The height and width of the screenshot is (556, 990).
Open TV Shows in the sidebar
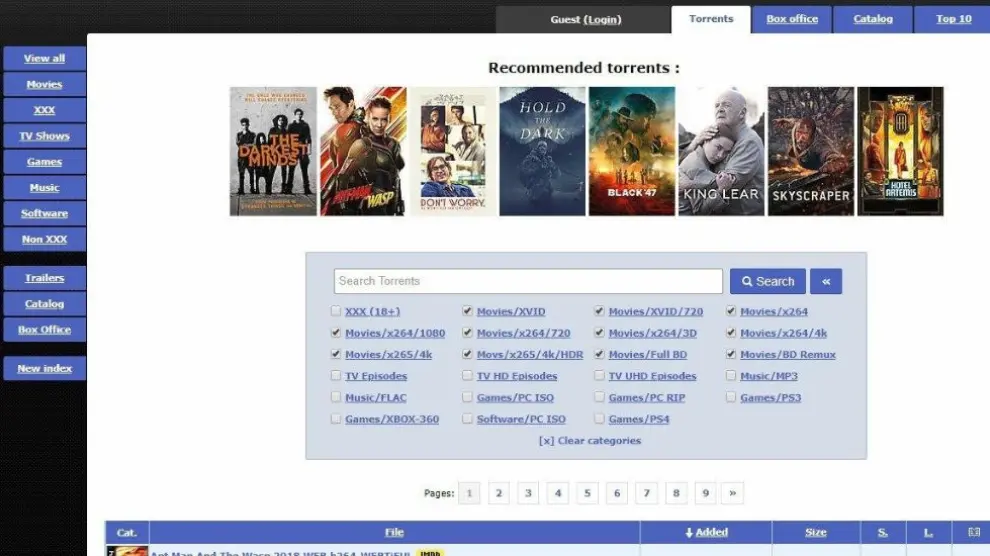point(44,136)
